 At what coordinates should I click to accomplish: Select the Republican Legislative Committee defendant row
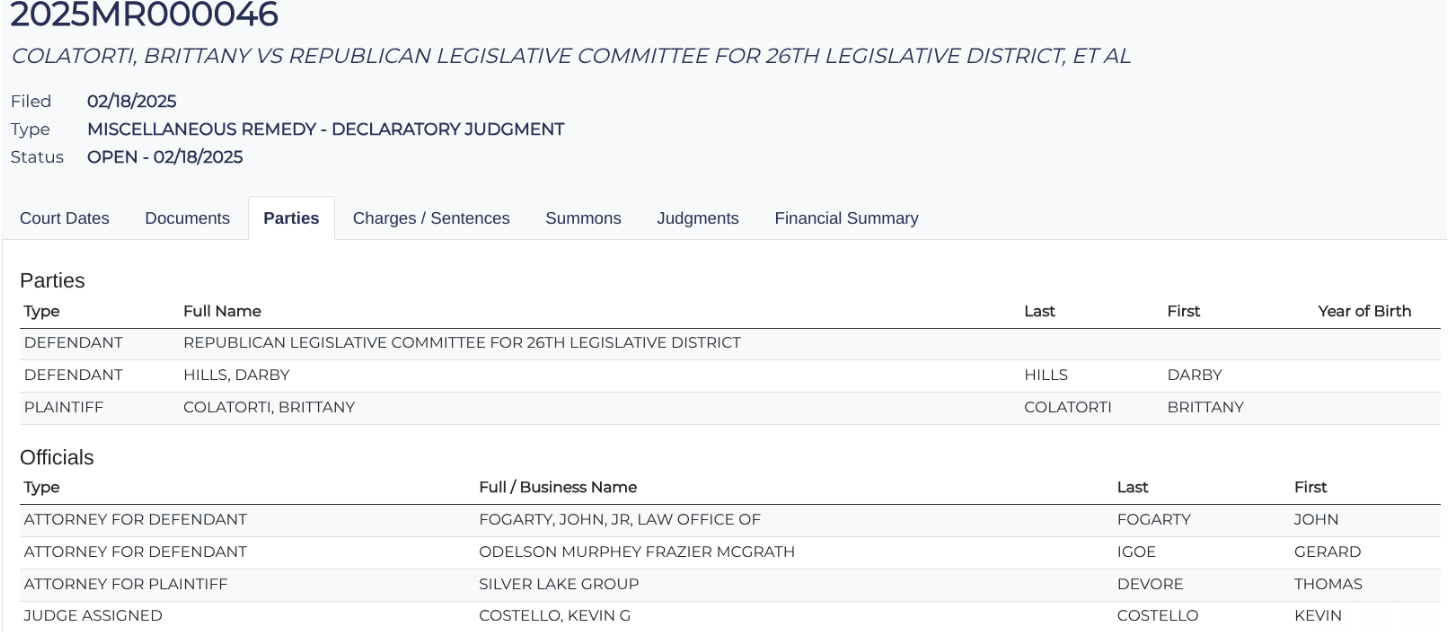click(461, 343)
